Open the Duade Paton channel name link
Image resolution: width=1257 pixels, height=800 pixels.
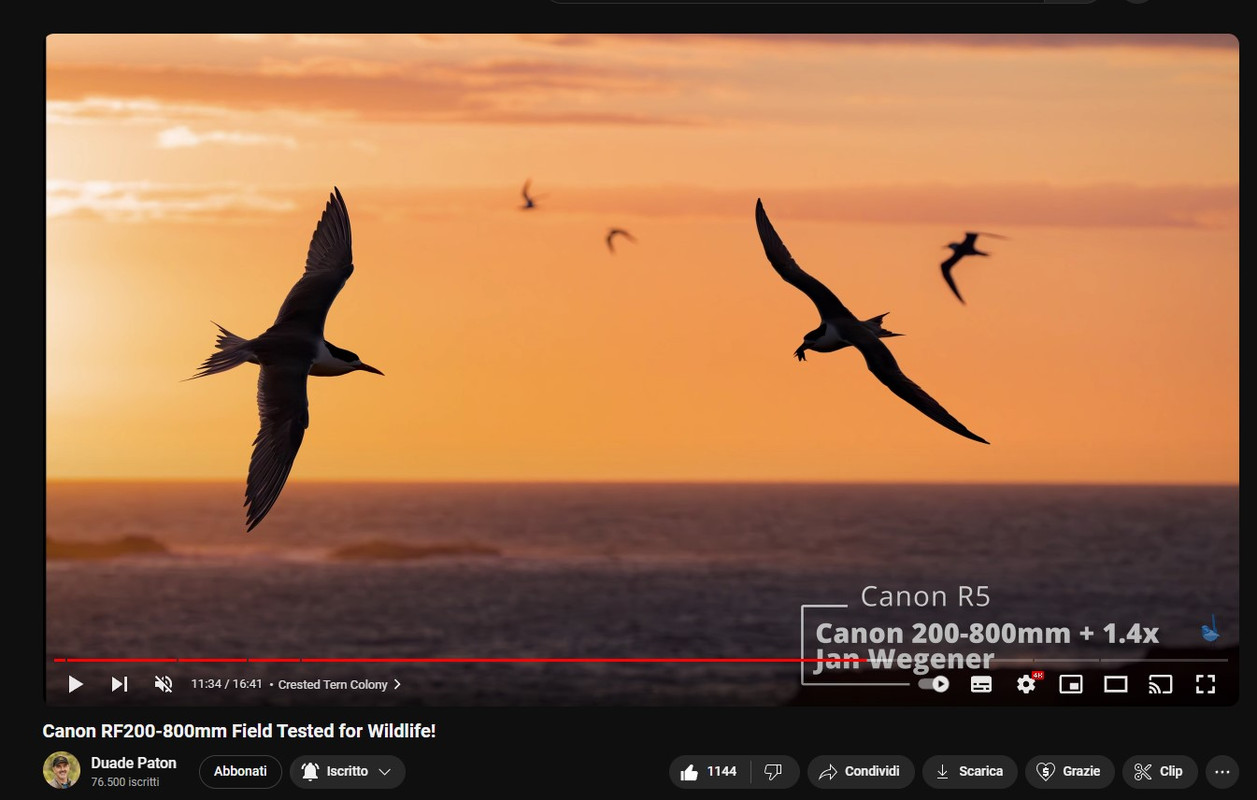133,763
